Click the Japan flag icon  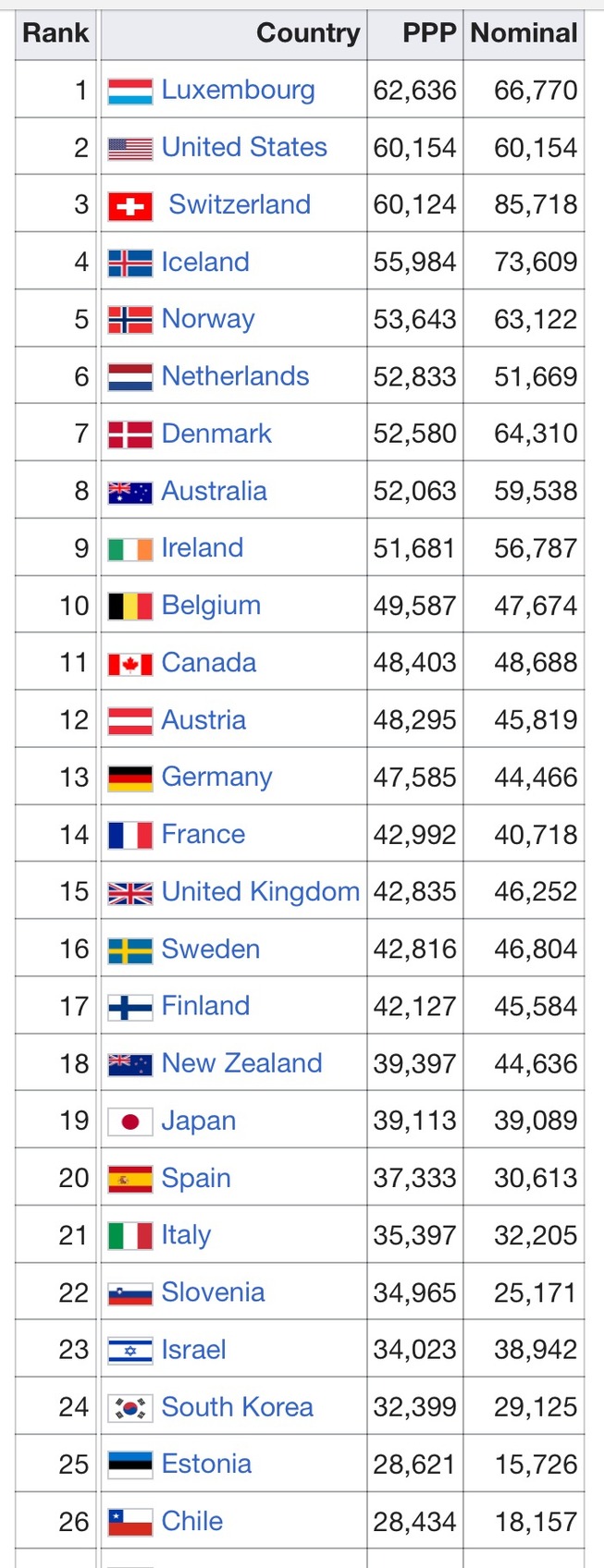point(129,1121)
